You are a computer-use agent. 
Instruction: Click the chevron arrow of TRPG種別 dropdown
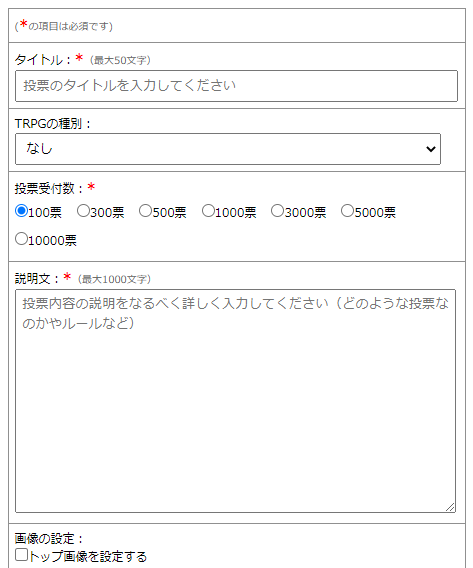coord(431,149)
